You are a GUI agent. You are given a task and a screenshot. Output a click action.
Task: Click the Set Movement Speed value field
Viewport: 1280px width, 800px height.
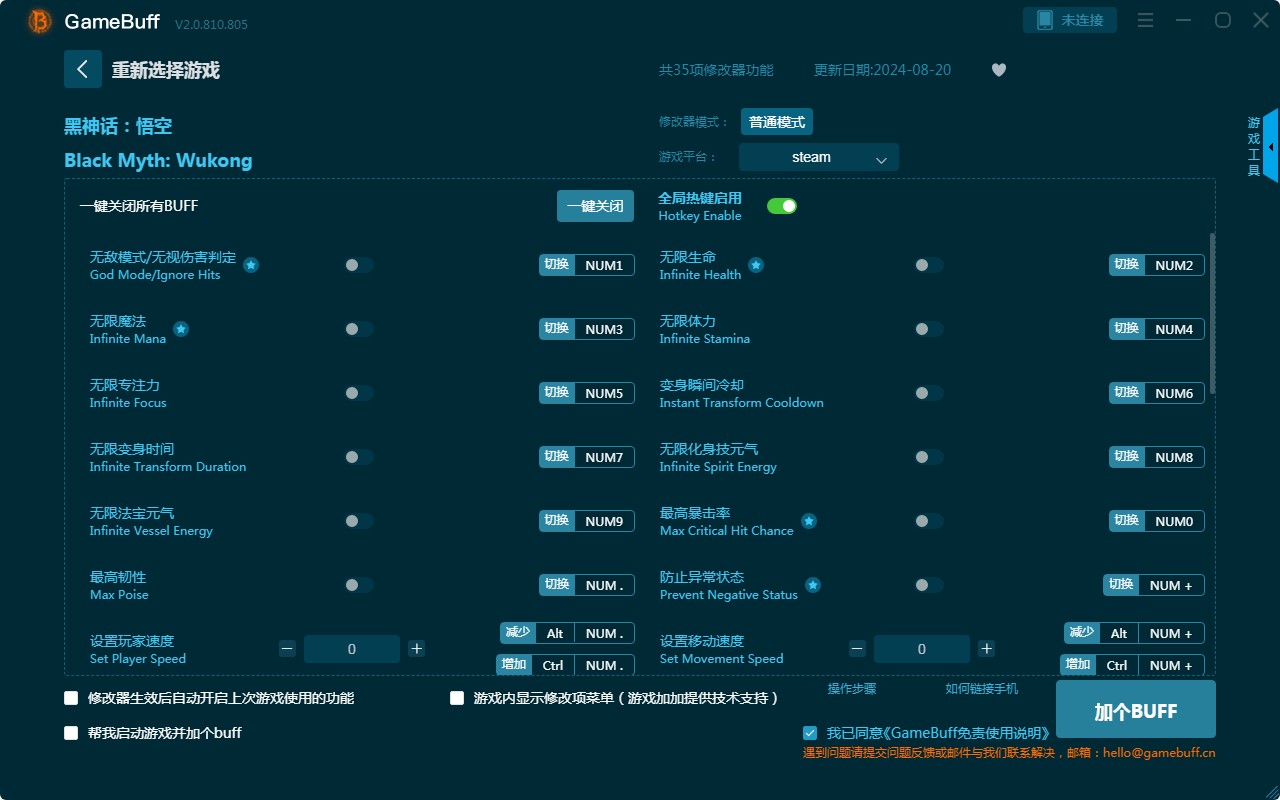tap(922, 649)
